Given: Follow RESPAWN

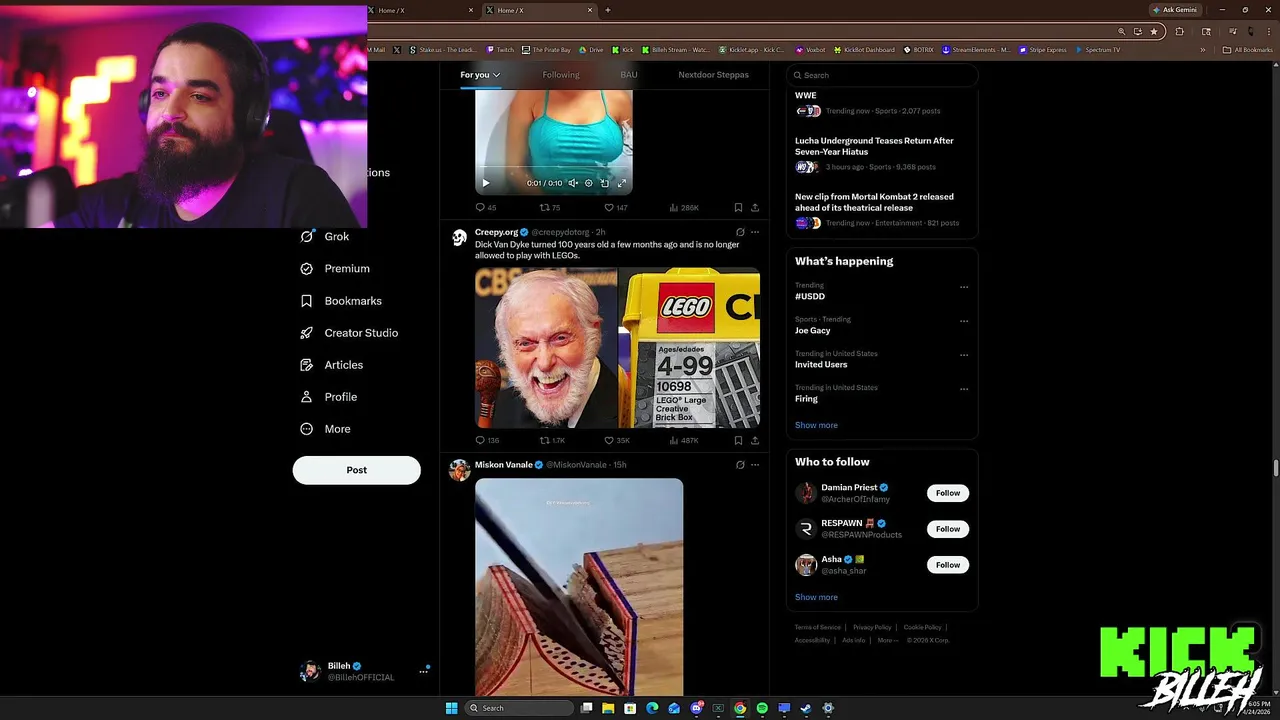Looking at the screenshot, I should click(x=948, y=529).
